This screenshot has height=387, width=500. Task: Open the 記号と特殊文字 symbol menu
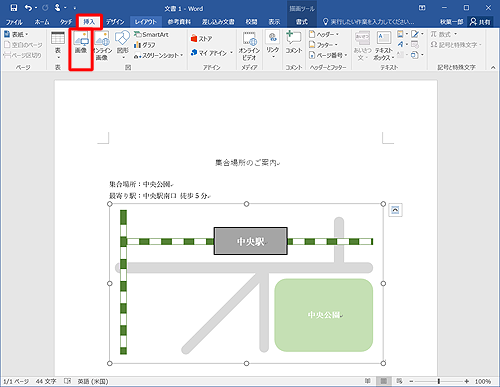pos(456,45)
